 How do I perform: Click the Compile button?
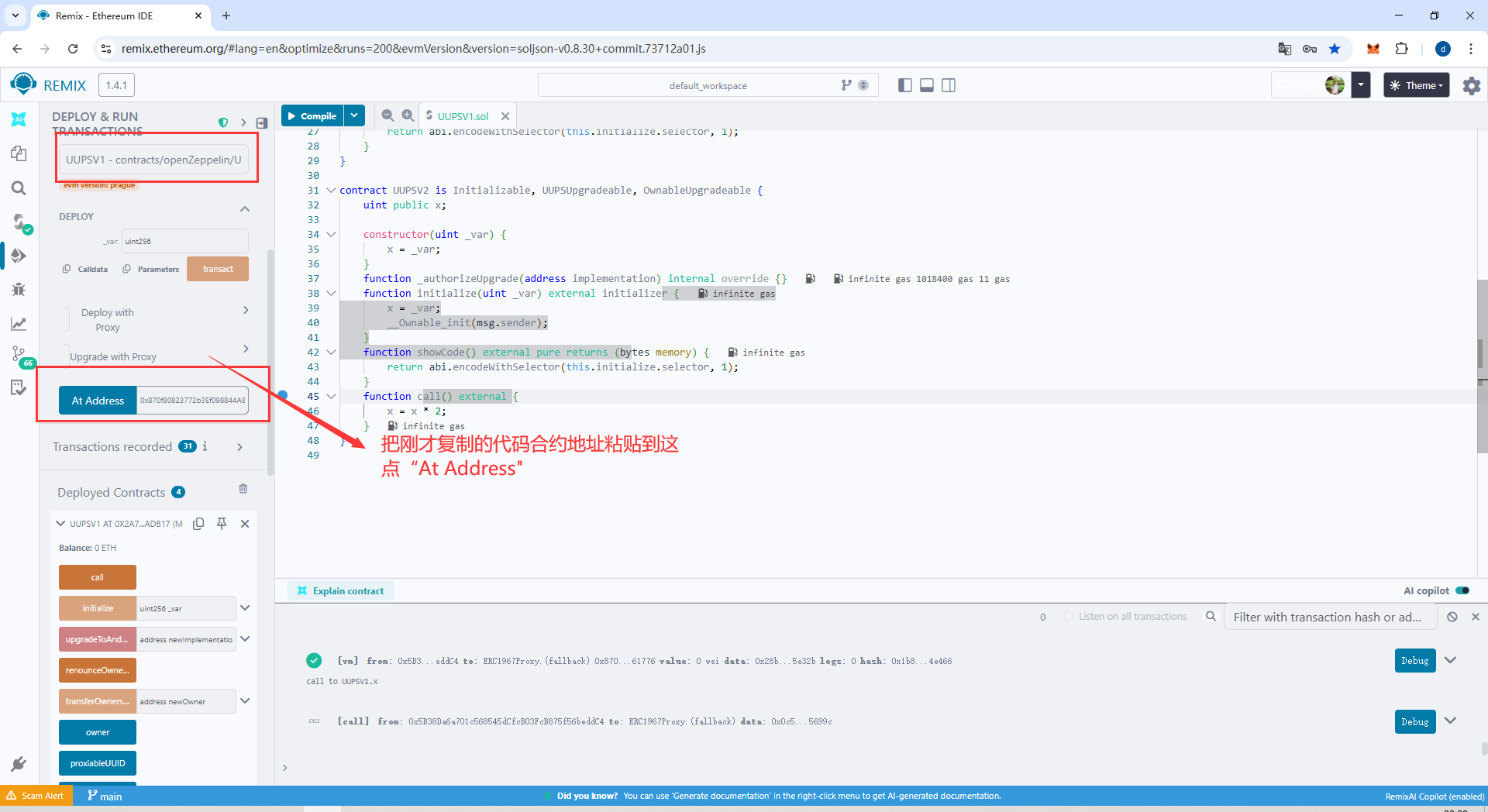pos(312,115)
